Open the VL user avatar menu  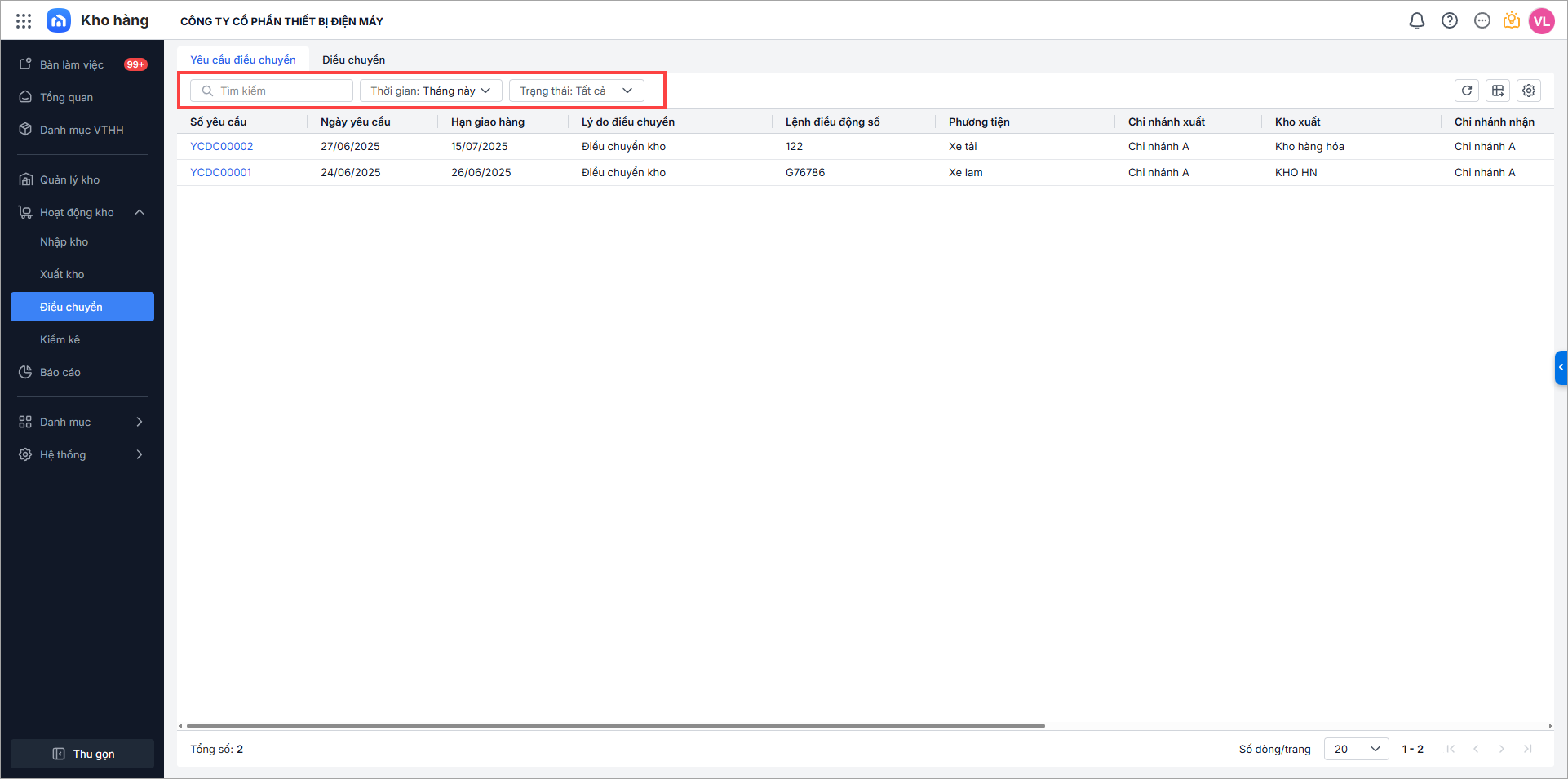pos(1542,21)
